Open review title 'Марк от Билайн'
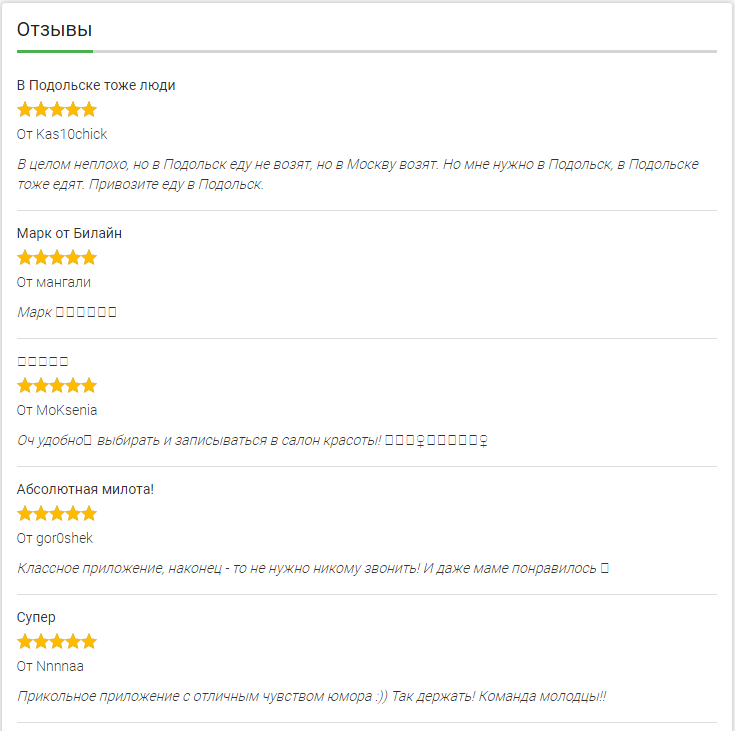The width and height of the screenshot is (735, 731). tap(70, 233)
